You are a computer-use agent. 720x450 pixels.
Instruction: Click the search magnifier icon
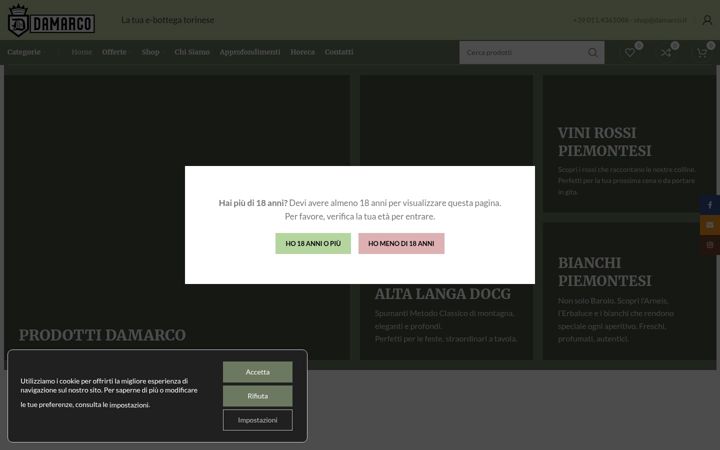point(593,52)
